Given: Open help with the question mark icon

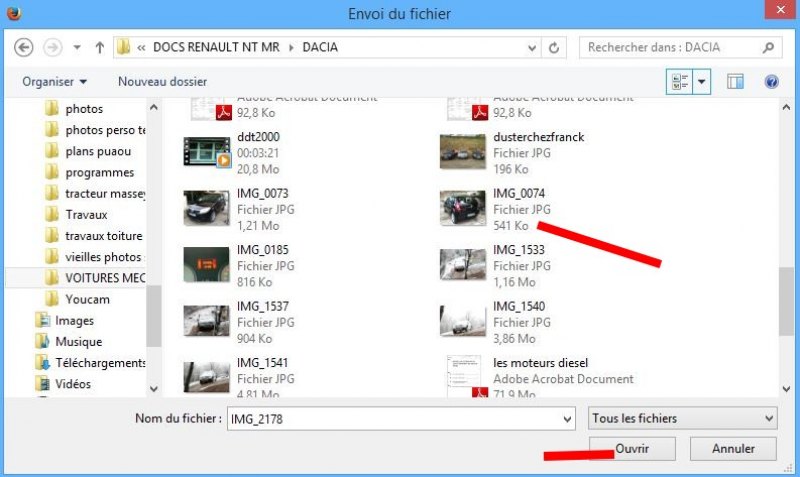Looking at the screenshot, I should tap(771, 82).
